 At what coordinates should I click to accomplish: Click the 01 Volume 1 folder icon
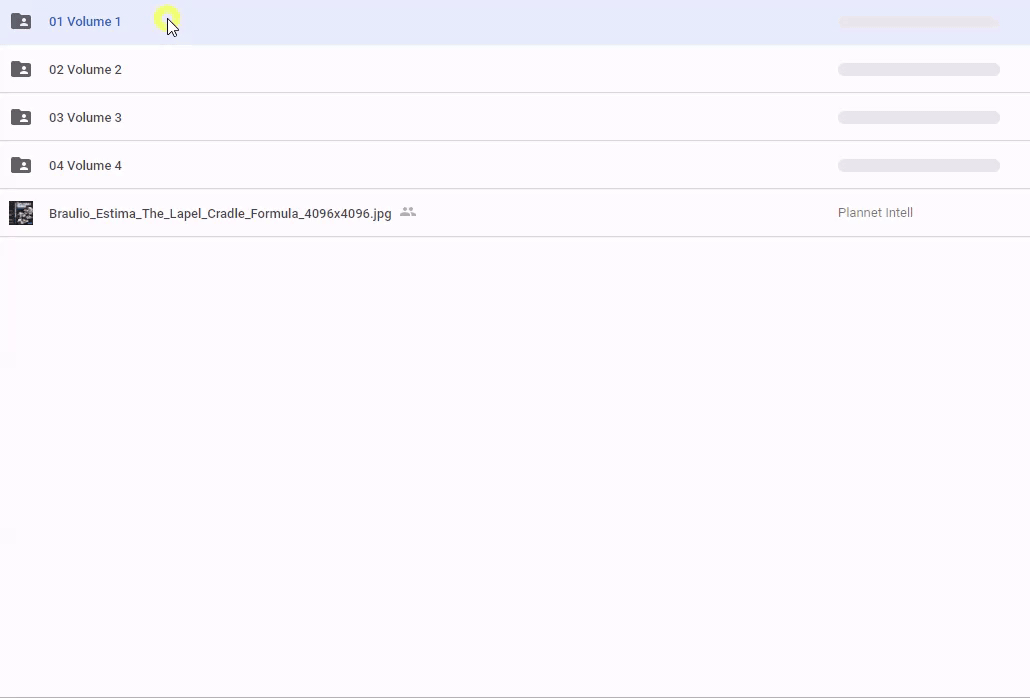coord(21,21)
